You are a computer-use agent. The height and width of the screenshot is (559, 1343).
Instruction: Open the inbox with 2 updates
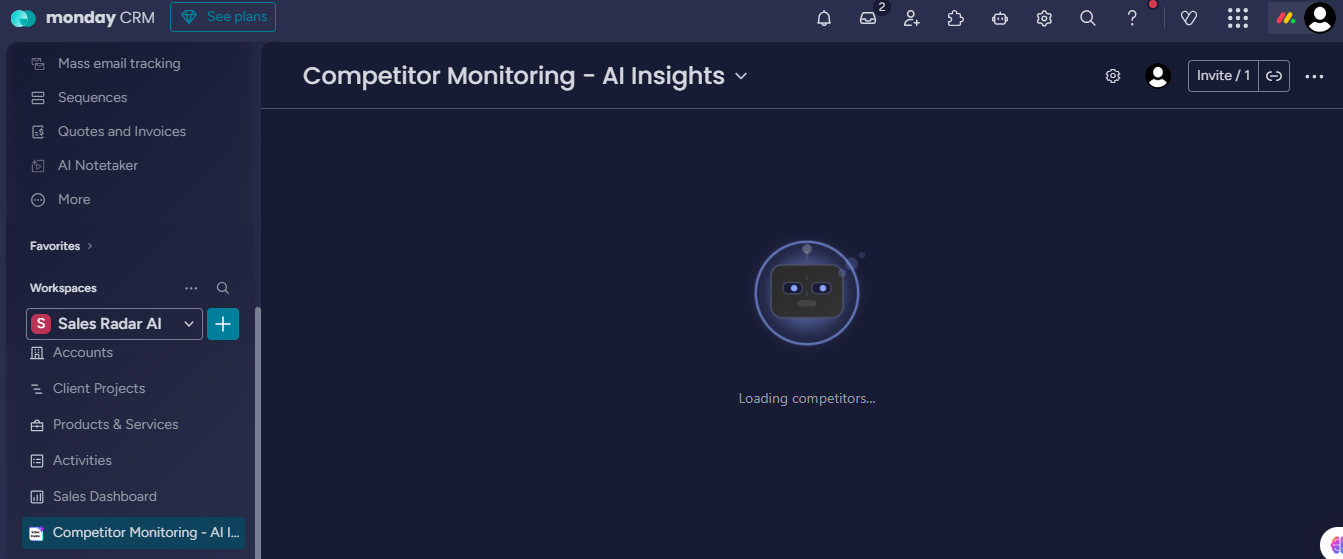[868, 18]
